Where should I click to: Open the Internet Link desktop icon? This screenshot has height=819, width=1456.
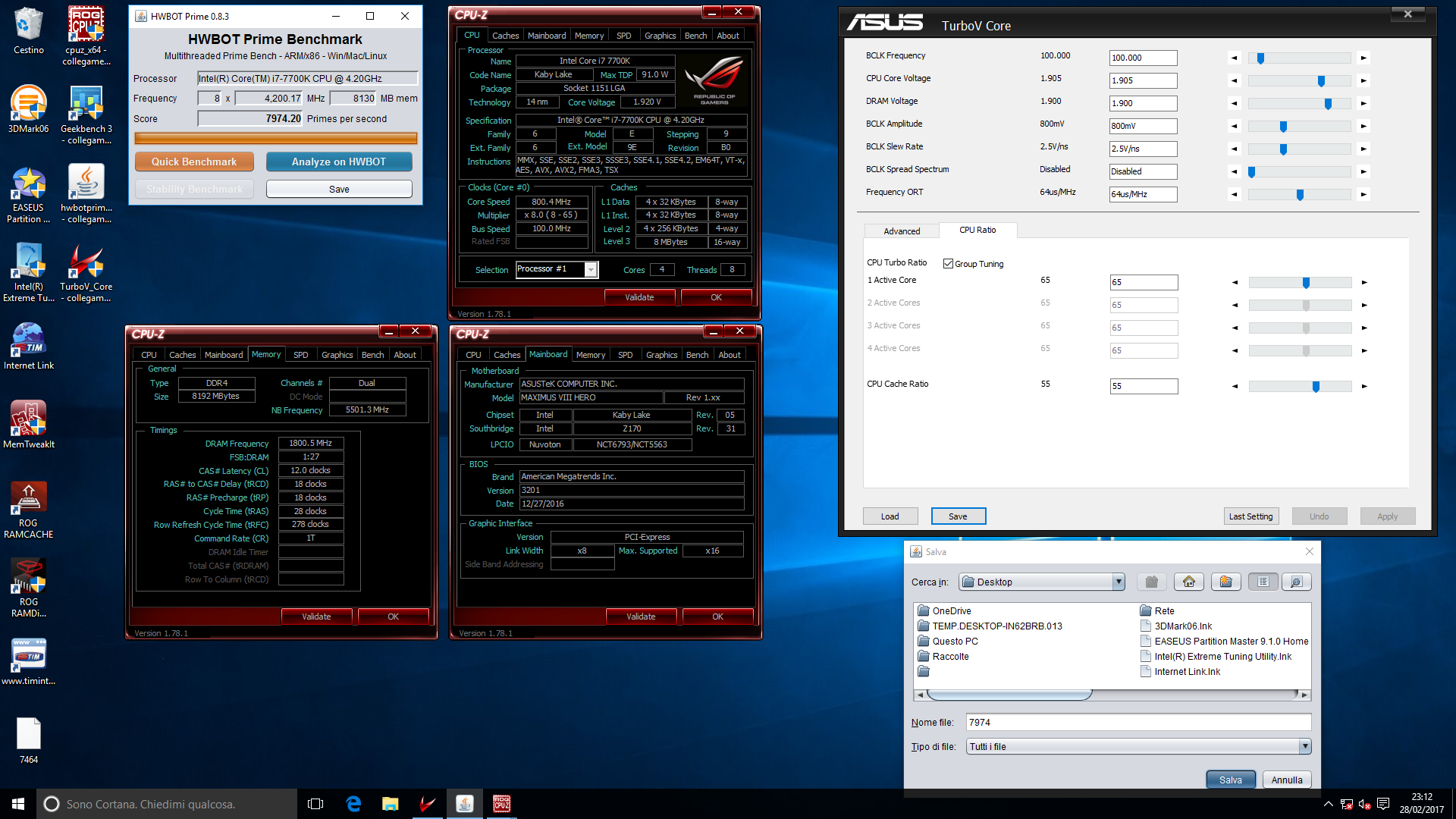pyautogui.click(x=28, y=346)
